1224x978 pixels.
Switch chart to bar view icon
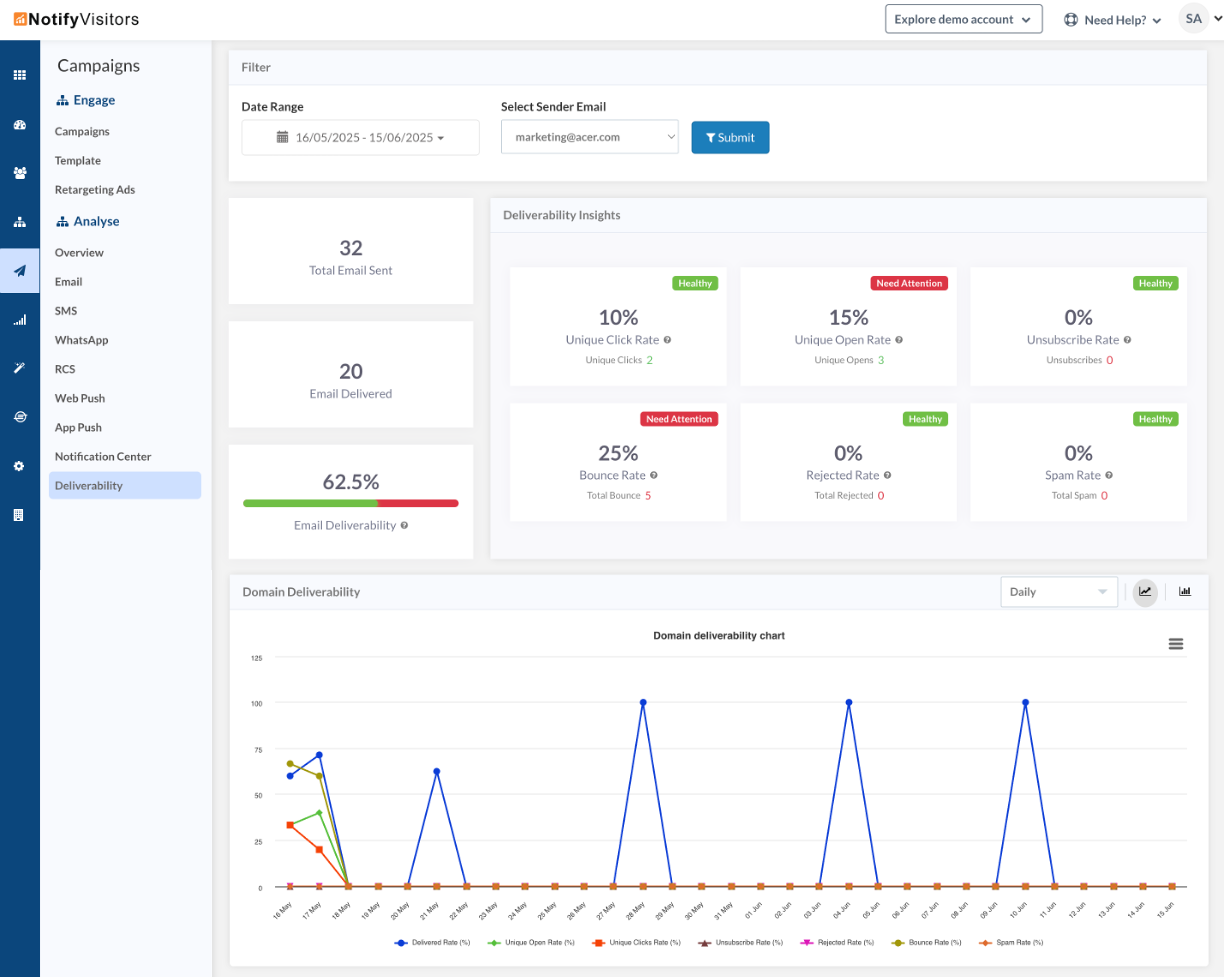pos(1185,591)
